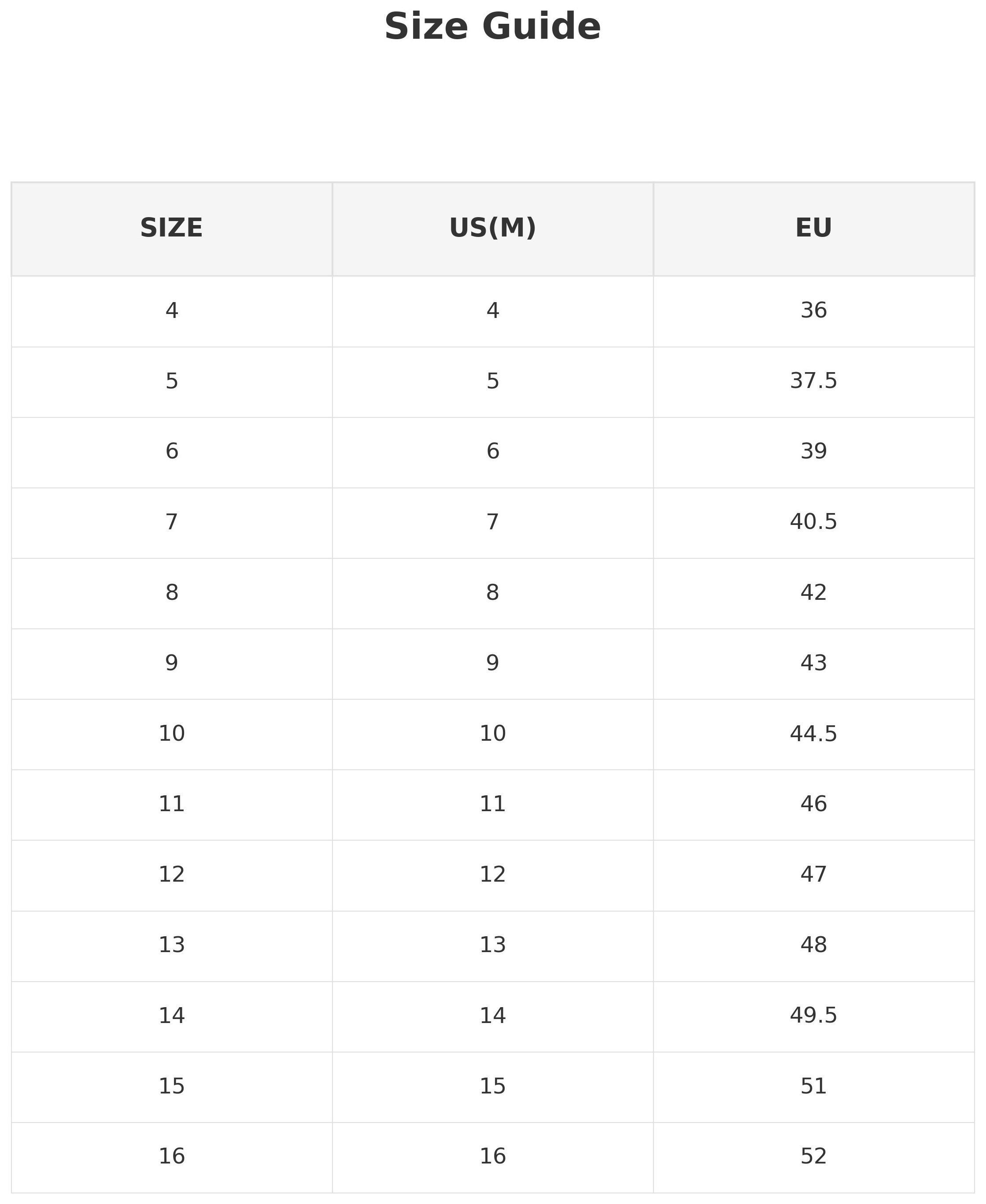986x1204 pixels.
Task: Click EU value 46
Action: pos(813,804)
